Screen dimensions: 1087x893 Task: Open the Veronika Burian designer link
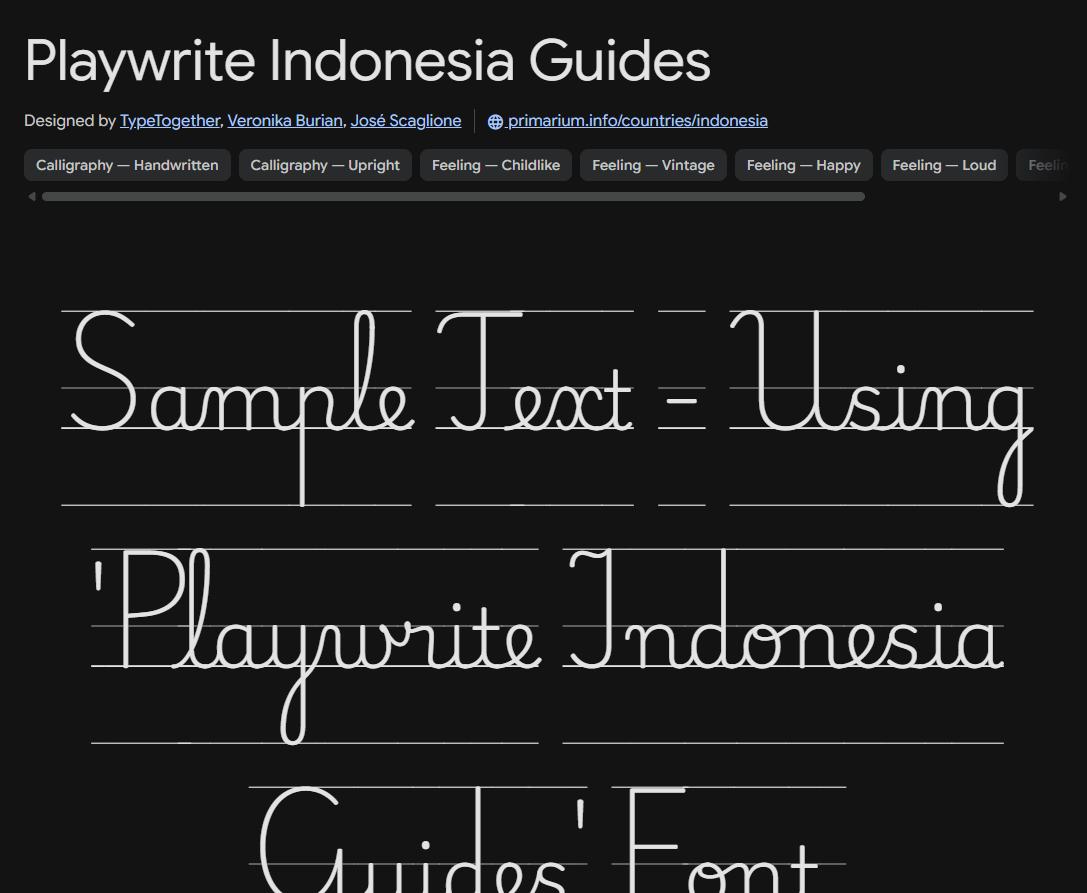tap(285, 121)
